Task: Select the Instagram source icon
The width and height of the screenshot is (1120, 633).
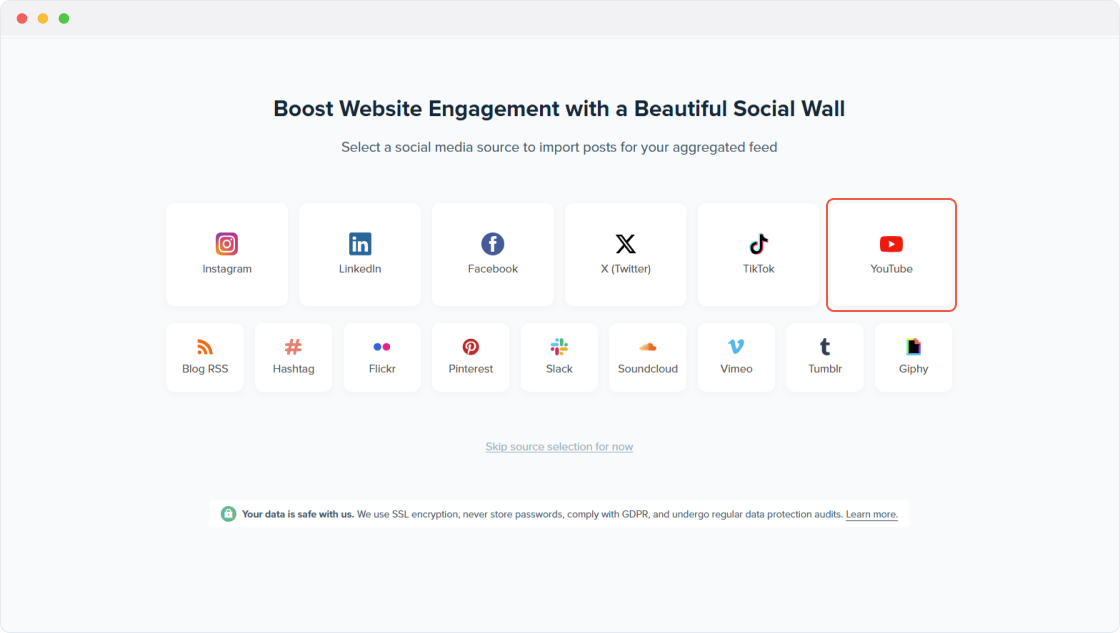Action: point(227,244)
